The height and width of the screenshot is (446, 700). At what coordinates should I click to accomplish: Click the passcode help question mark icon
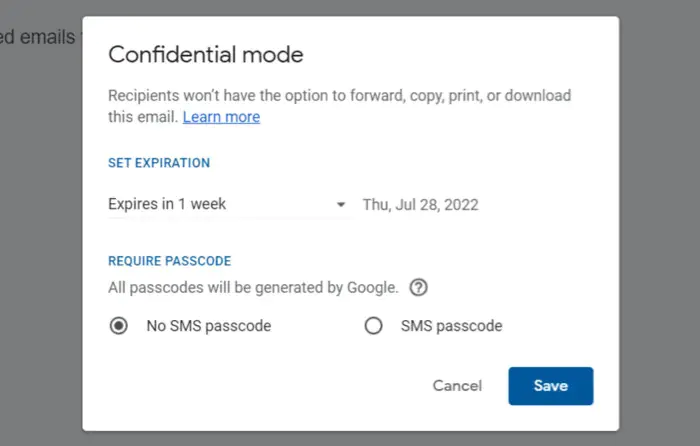pyautogui.click(x=419, y=288)
